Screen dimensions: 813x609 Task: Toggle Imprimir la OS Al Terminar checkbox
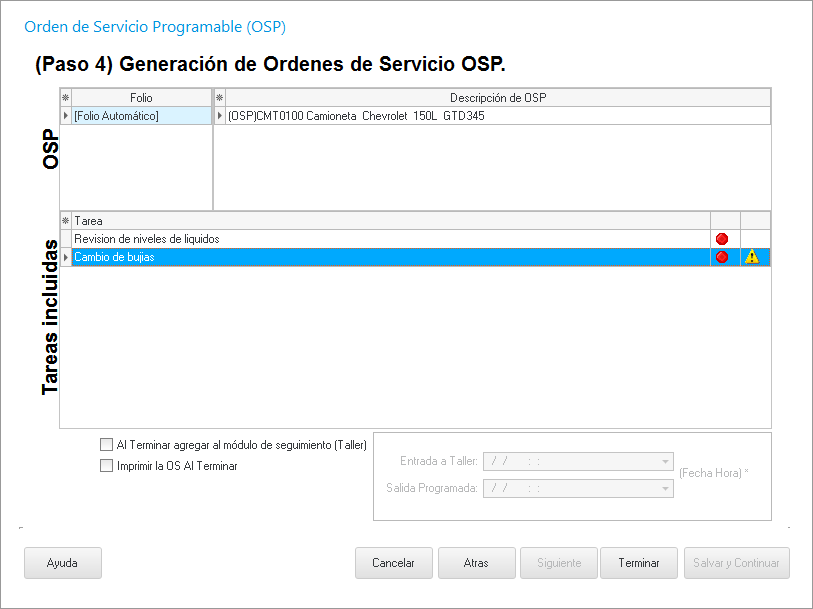tap(106, 465)
